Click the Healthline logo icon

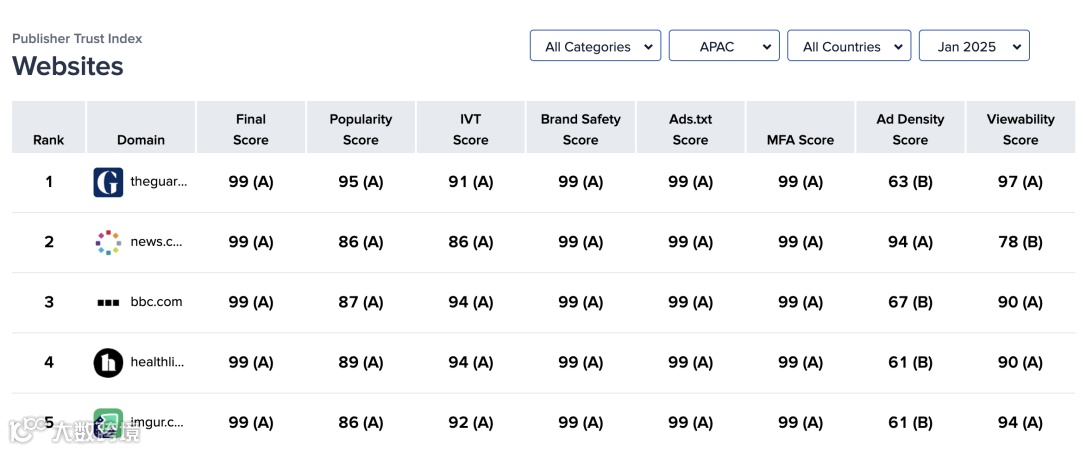[x=108, y=362]
